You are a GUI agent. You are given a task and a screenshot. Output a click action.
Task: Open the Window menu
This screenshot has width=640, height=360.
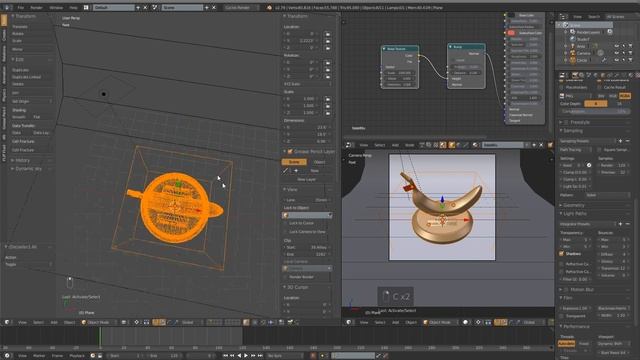(56, 7)
